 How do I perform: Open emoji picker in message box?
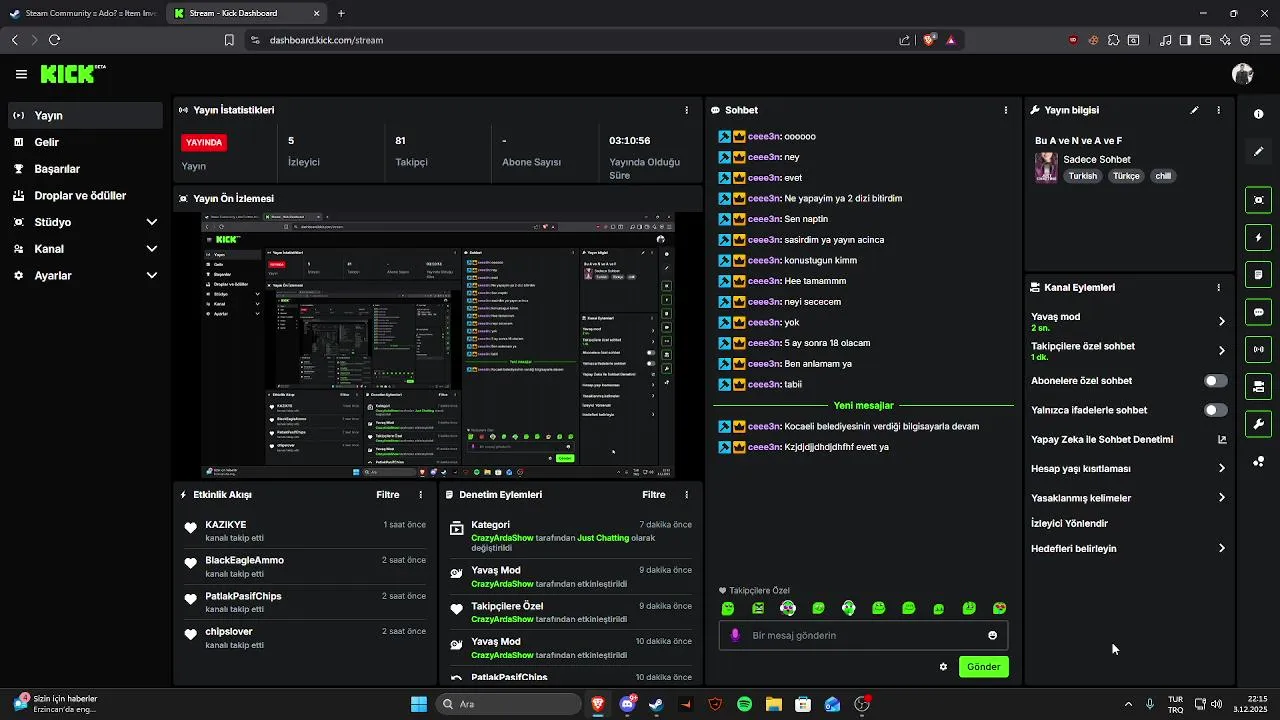pos(992,635)
